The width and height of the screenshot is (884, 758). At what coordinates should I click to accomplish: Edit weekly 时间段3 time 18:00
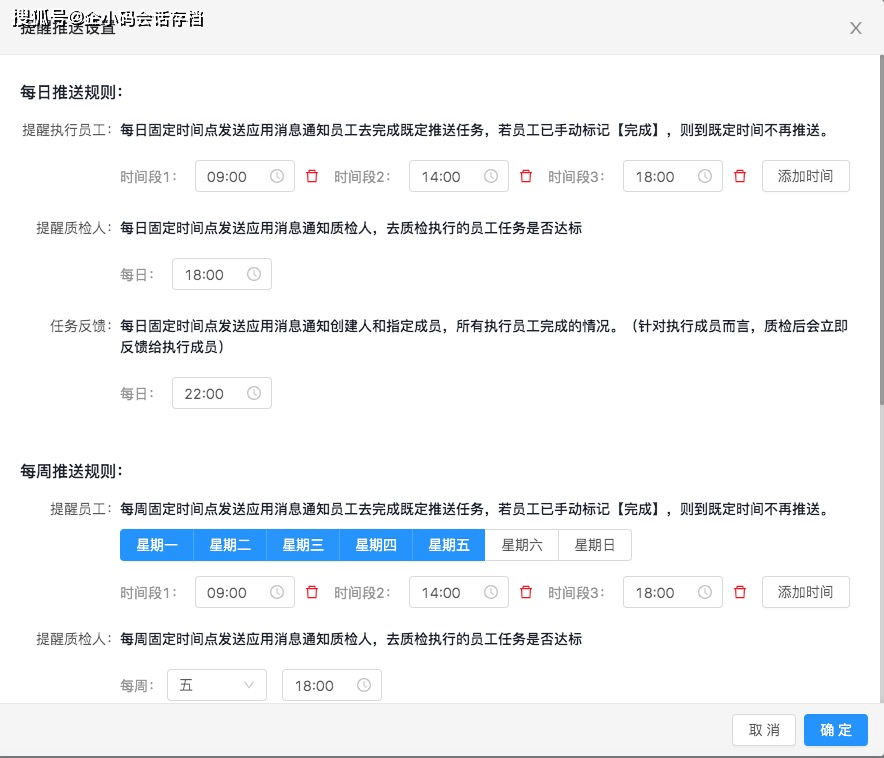tap(673, 592)
